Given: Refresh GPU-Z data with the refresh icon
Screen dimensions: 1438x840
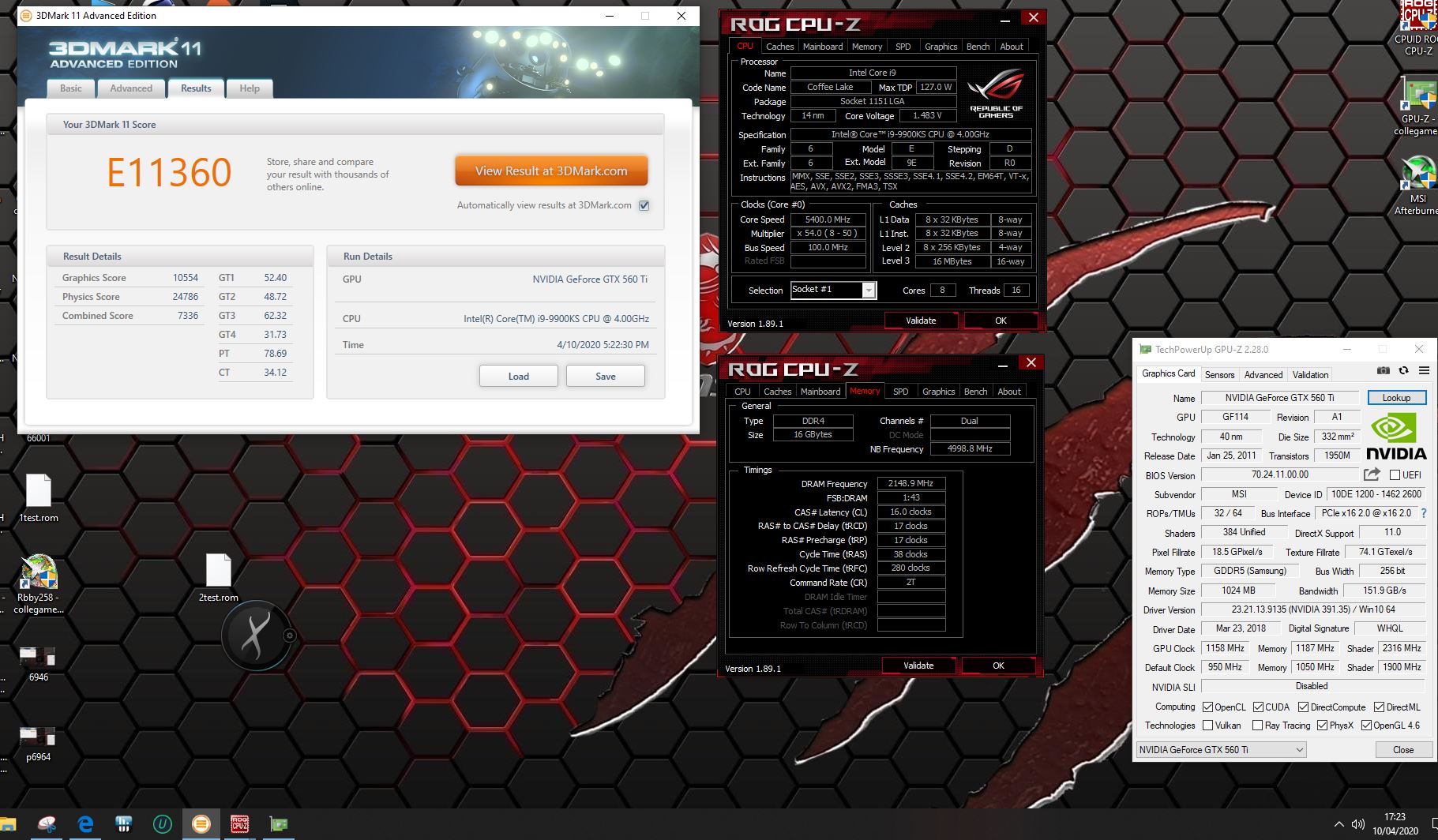Looking at the screenshot, I should [x=1403, y=370].
